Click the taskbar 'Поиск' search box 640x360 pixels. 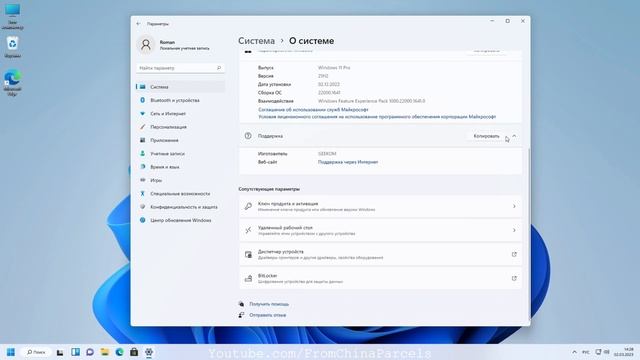tap(36, 352)
